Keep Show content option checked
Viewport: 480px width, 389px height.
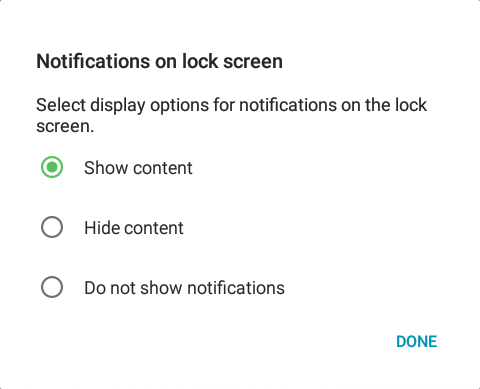(x=52, y=167)
